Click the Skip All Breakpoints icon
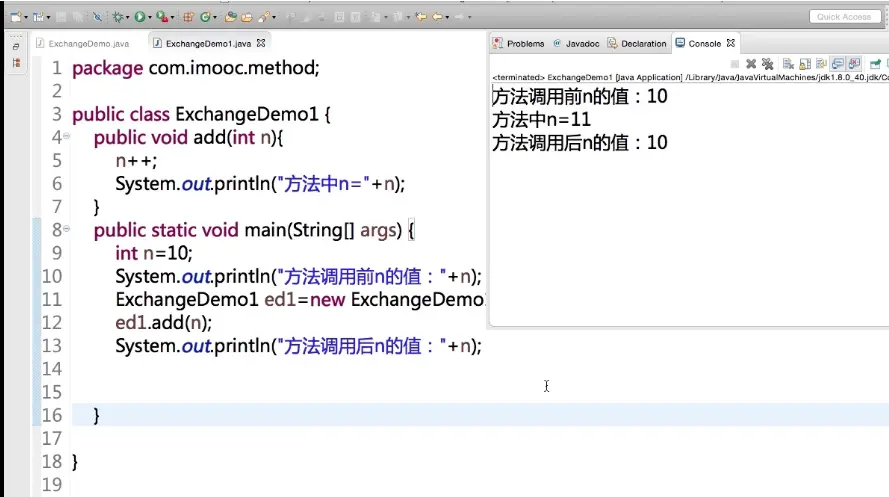 [98, 17]
